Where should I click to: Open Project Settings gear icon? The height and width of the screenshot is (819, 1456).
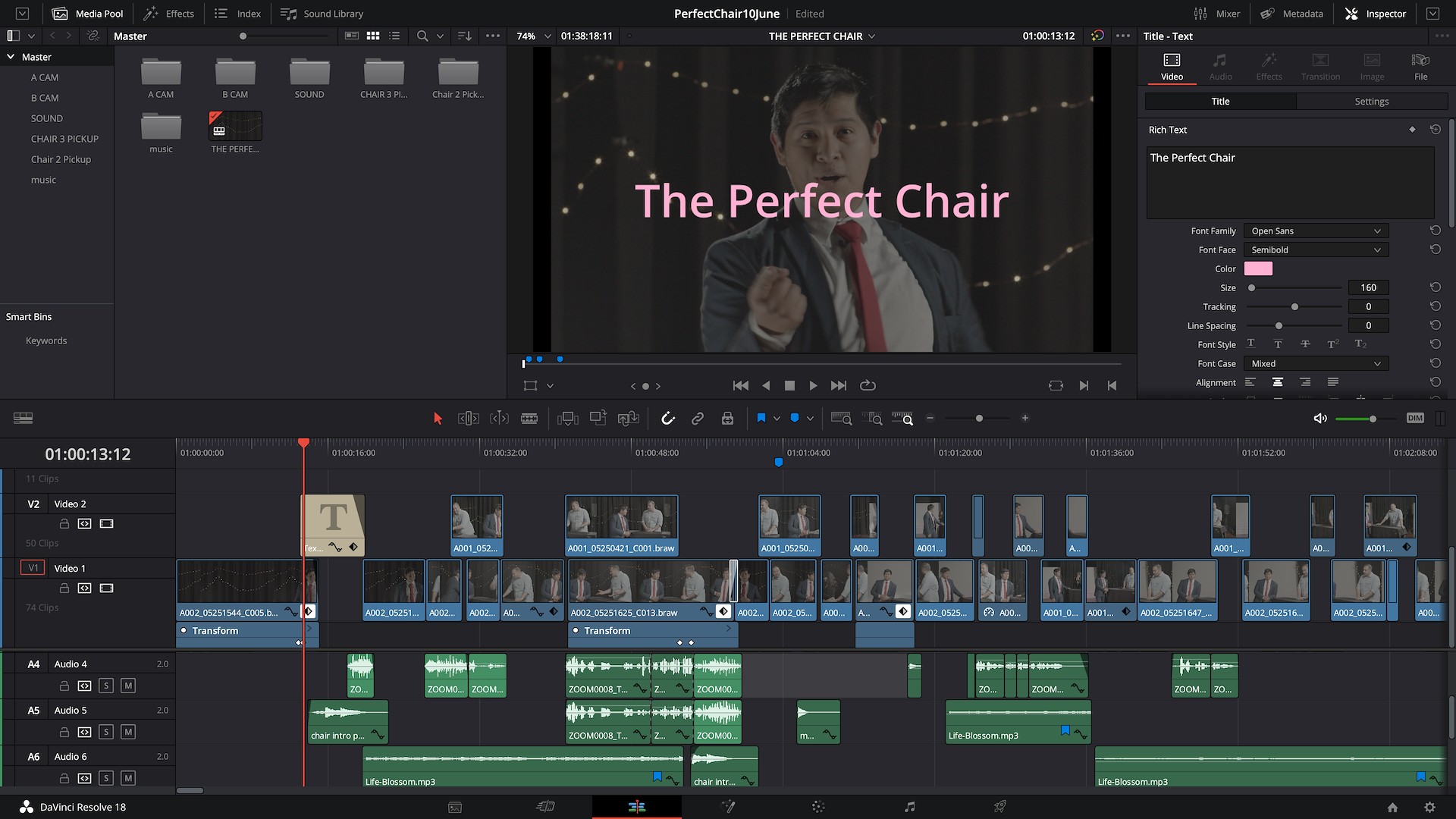1429,807
